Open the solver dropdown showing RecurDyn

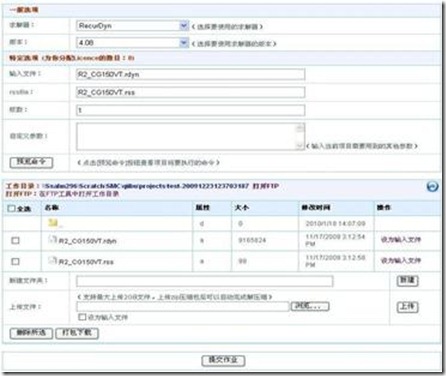[x=133, y=26]
